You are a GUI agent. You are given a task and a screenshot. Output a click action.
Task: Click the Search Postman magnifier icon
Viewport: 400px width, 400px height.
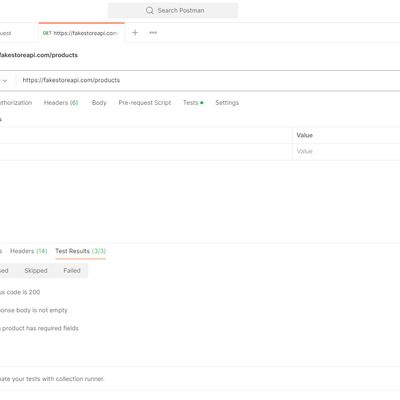coord(150,10)
